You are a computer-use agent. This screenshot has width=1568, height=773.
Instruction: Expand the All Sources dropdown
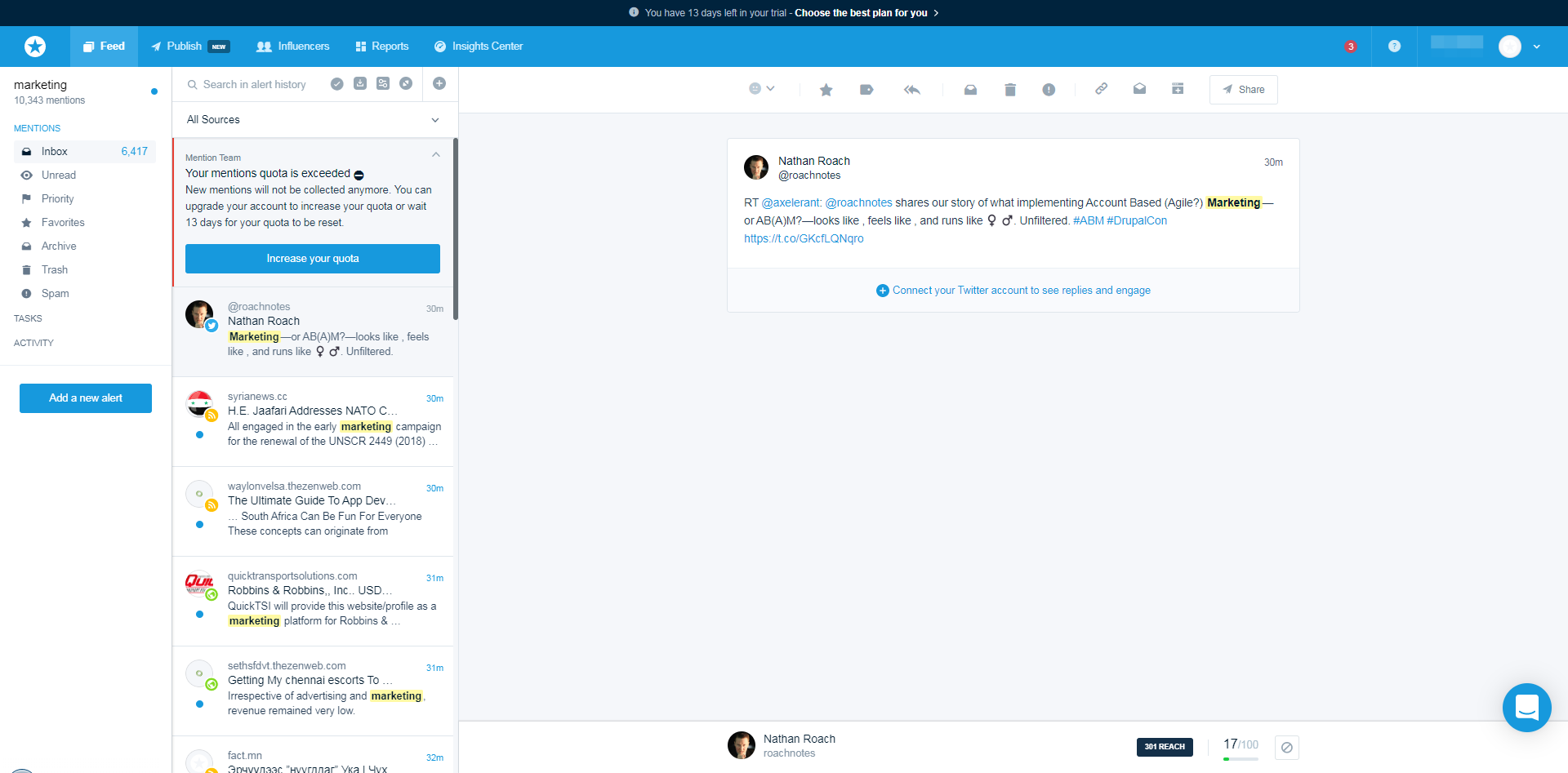314,120
